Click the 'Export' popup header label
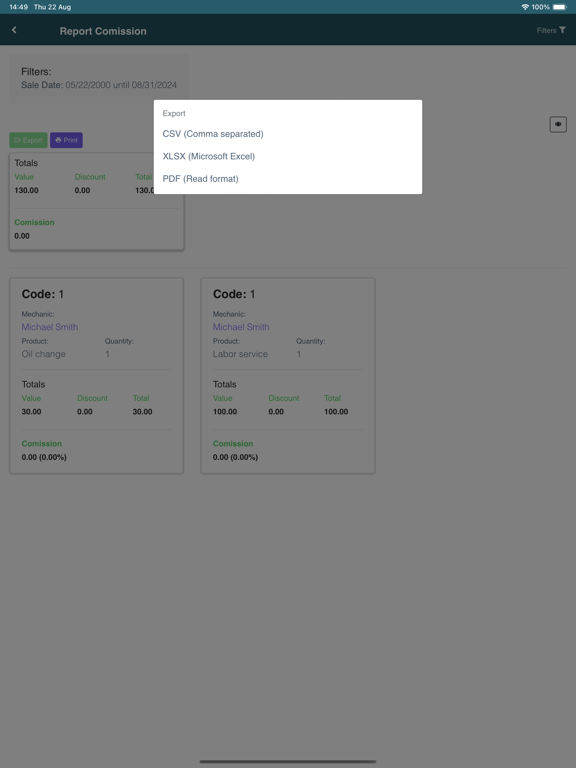 click(x=174, y=113)
